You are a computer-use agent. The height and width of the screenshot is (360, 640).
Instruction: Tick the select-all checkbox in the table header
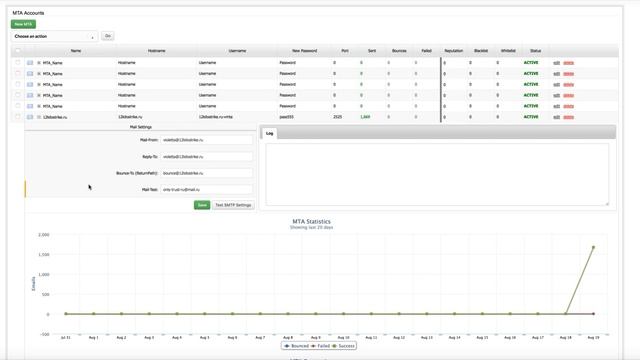click(18, 51)
